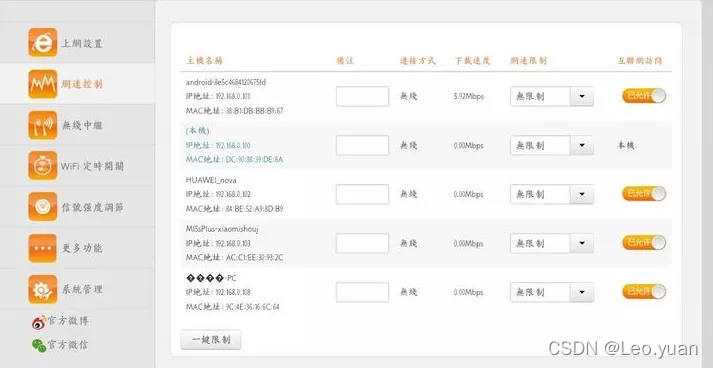Open WiFi 定時開關 menu label

(92, 166)
